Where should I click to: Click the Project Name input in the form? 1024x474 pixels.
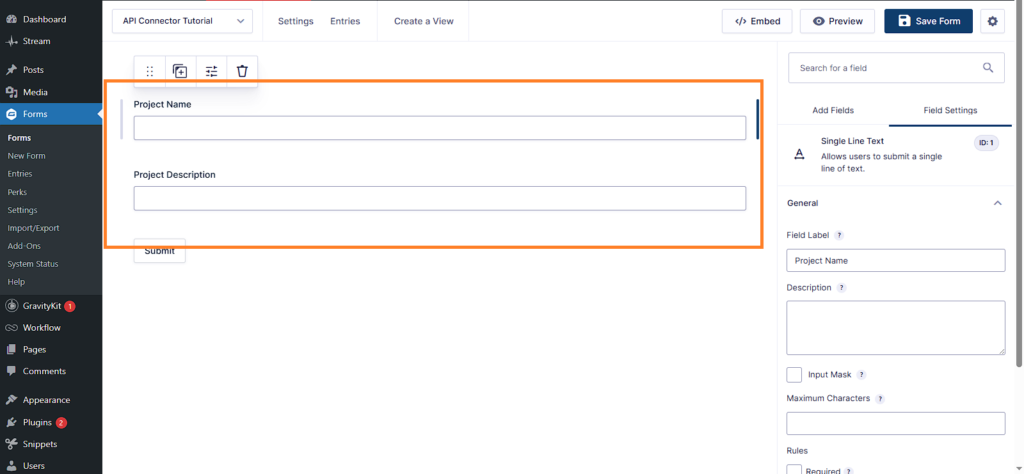(x=440, y=128)
